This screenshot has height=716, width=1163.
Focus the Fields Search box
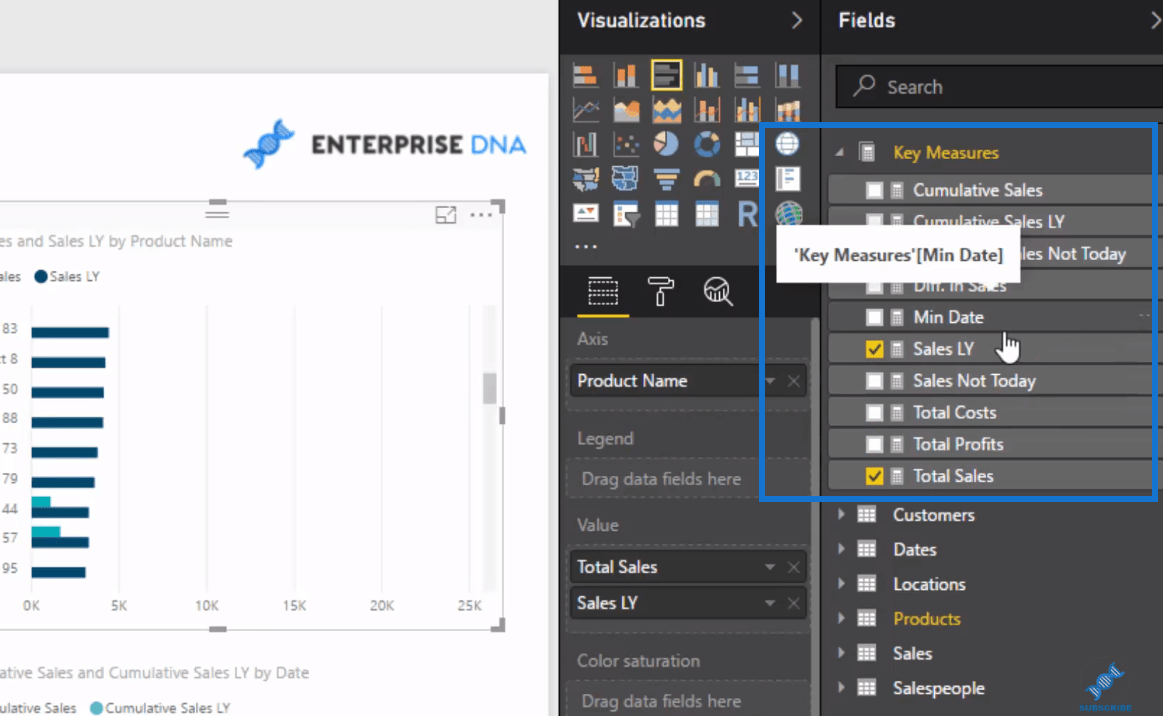tap(998, 87)
